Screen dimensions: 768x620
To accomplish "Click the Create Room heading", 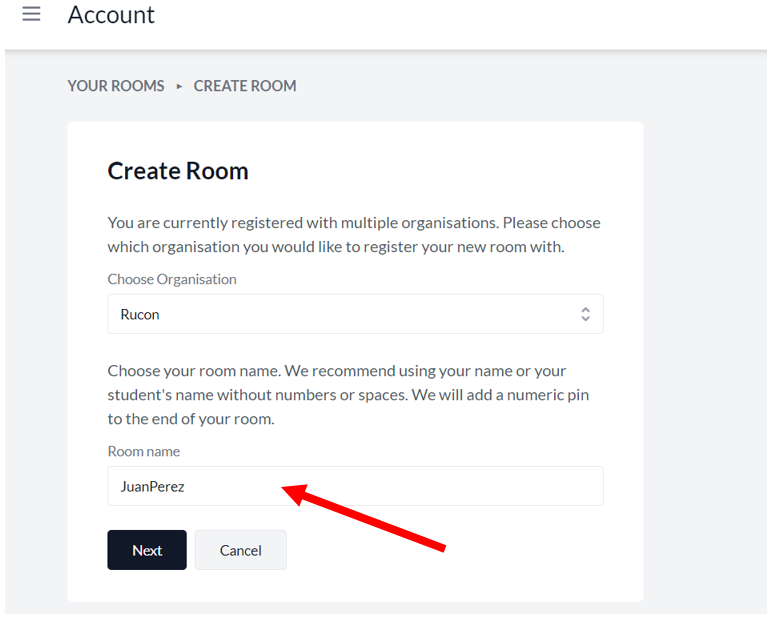I will pos(178,171).
